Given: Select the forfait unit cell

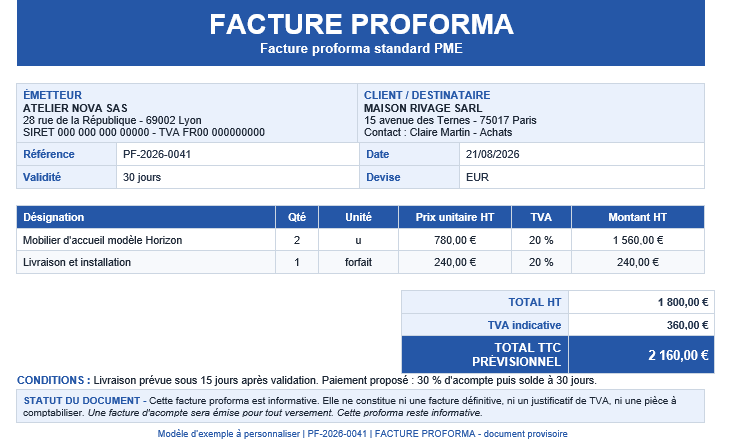Looking at the screenshot, I should pyautogui.click(x=358, y=263).
